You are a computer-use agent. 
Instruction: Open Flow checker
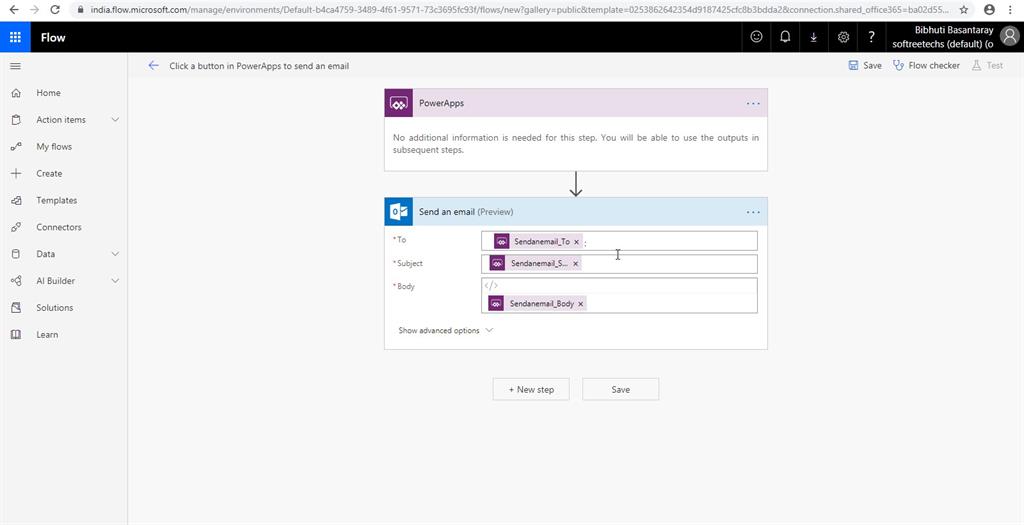pos(926,66)
